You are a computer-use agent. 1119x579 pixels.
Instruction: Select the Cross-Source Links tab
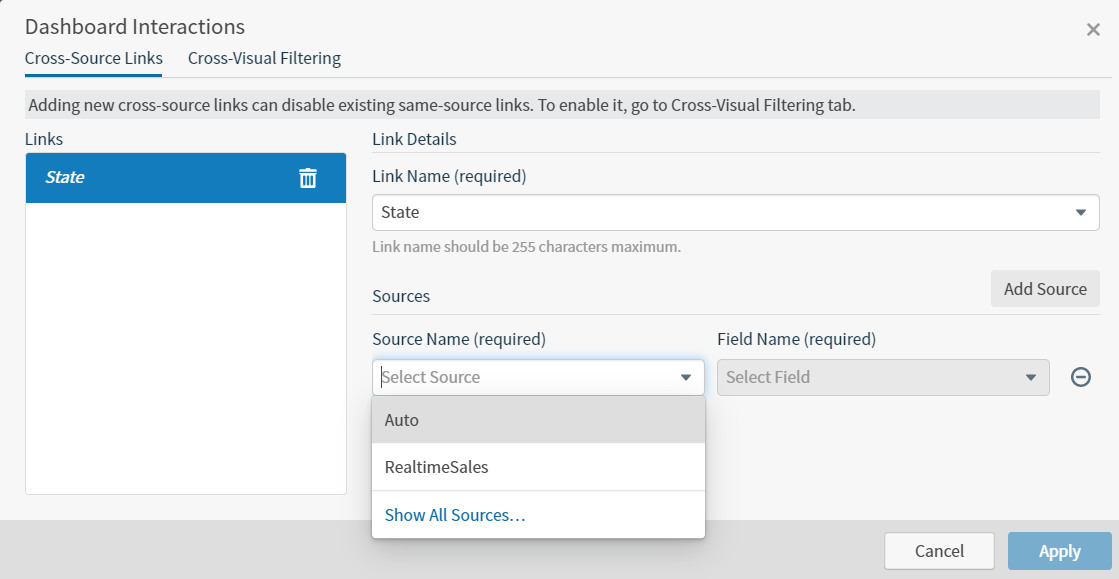pos(93,59)
